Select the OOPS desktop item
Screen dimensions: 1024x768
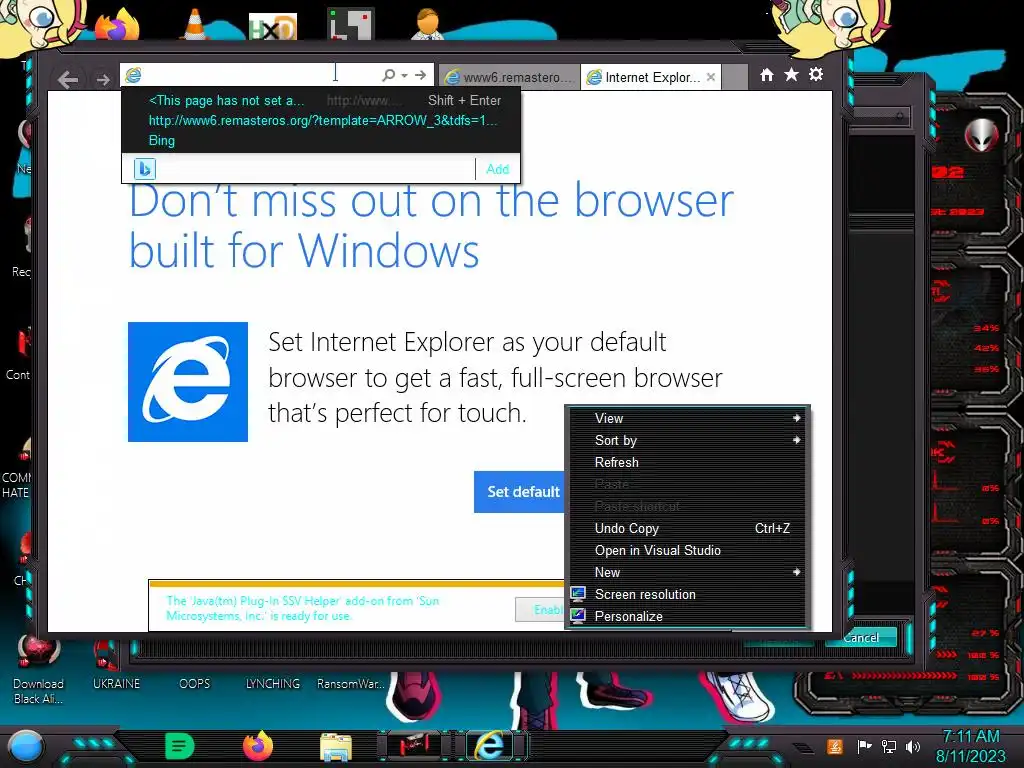click(x=195, y=684)
